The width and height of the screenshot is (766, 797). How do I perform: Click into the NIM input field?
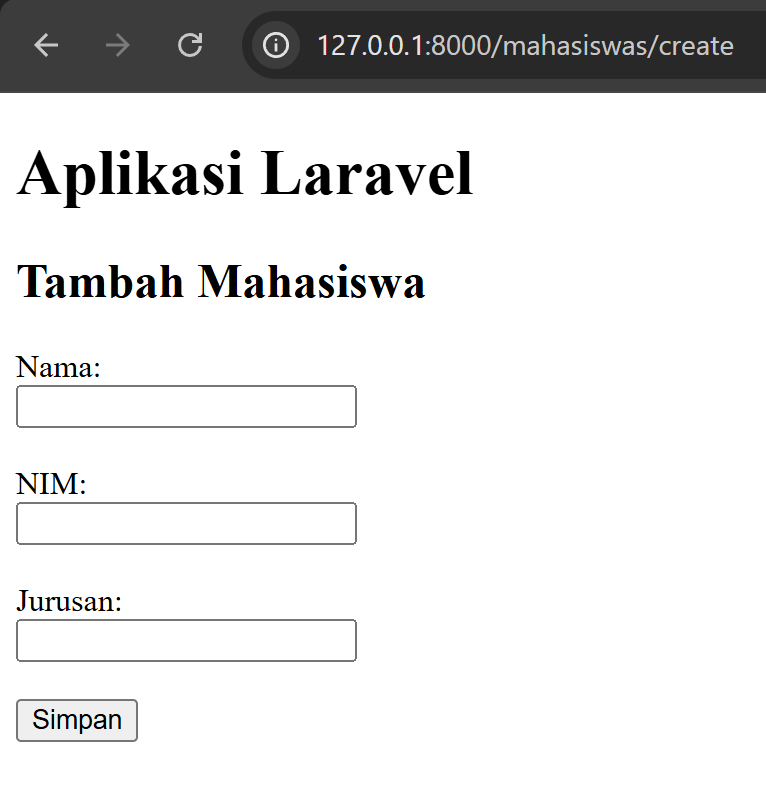[x=187, y=524]
